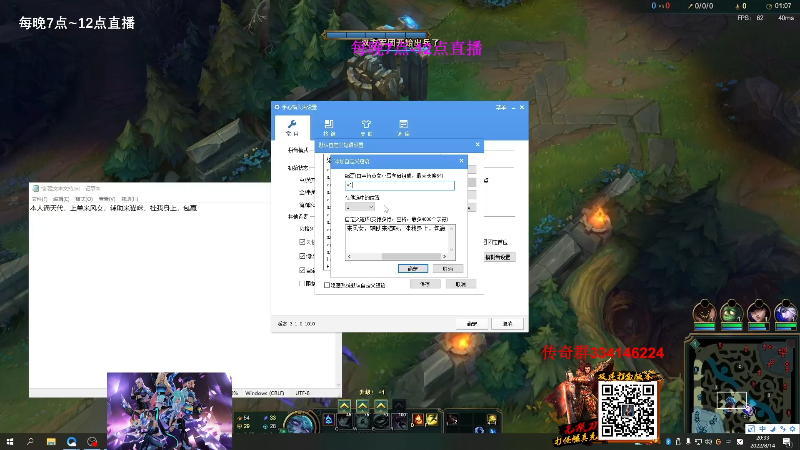Open the wrench general settings tab
800x450 pixels.
click(292, 127)
